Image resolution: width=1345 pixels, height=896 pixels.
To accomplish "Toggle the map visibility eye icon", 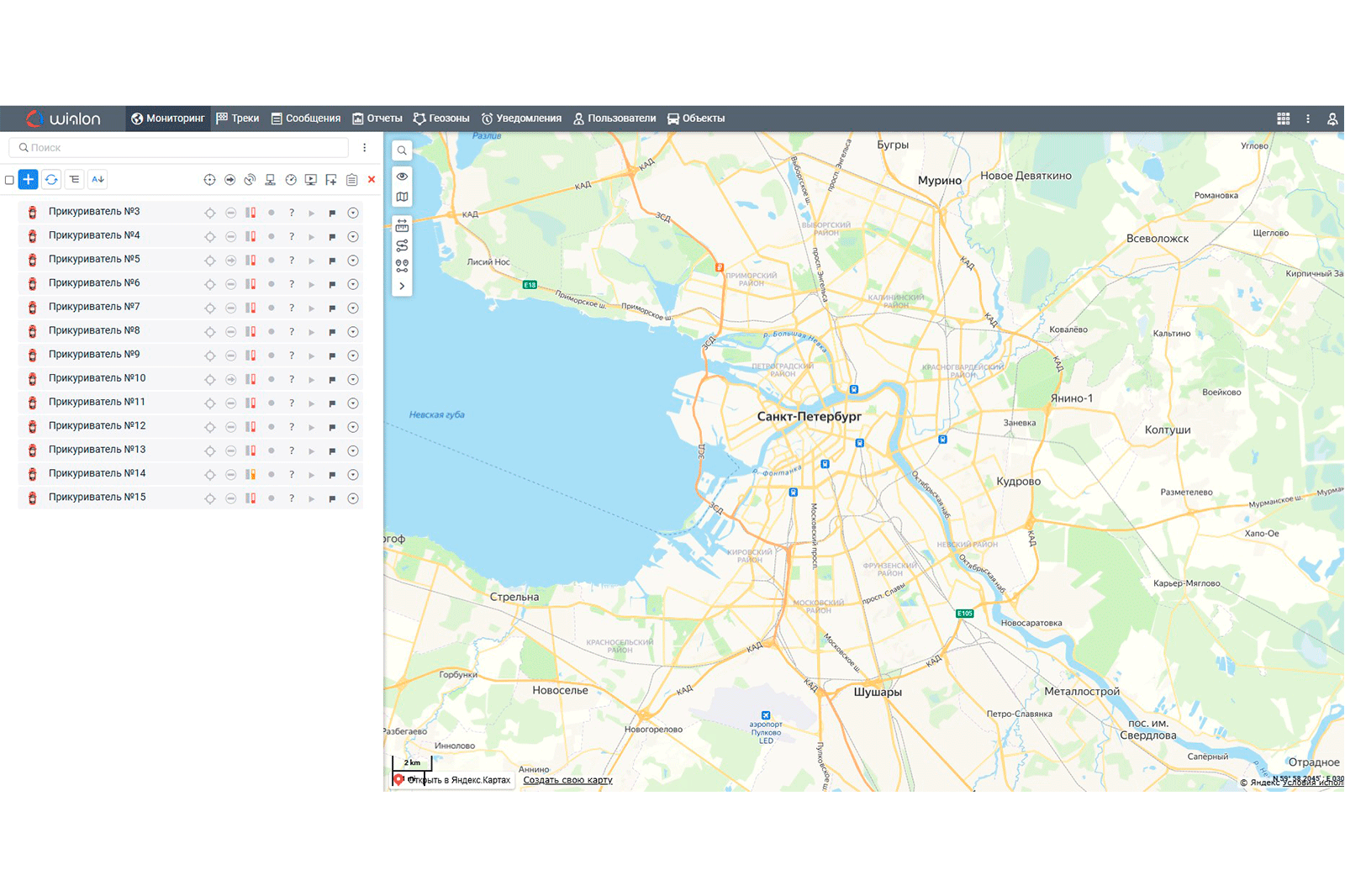I will pos(402,177).
